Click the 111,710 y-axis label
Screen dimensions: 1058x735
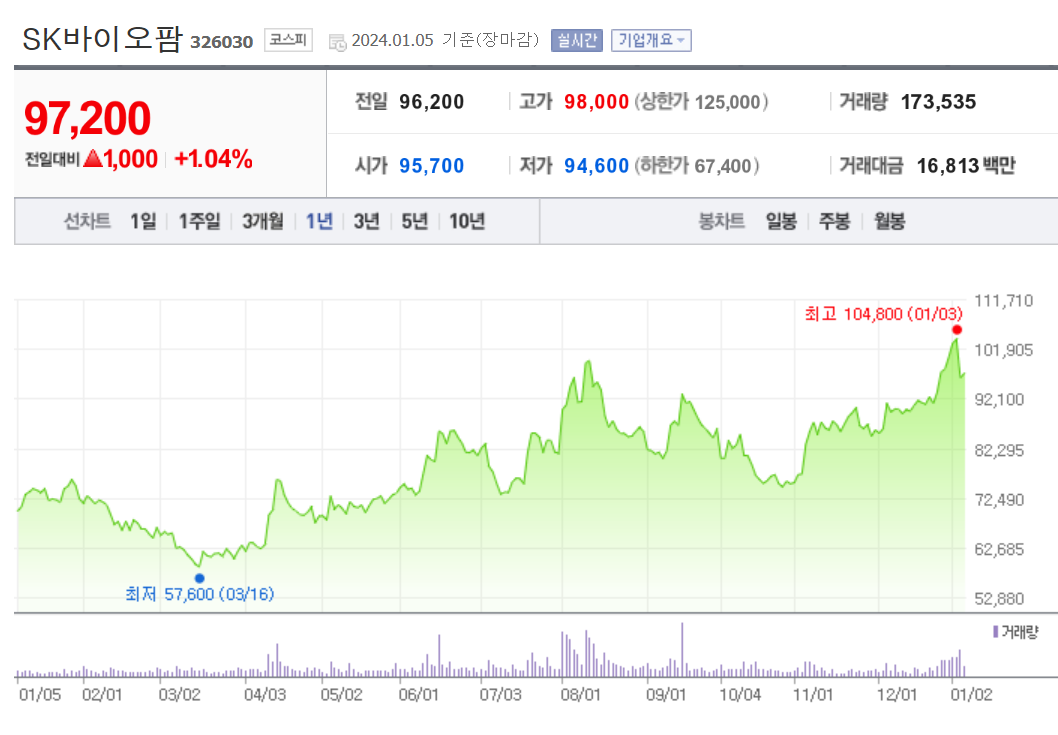(1003, 301)
